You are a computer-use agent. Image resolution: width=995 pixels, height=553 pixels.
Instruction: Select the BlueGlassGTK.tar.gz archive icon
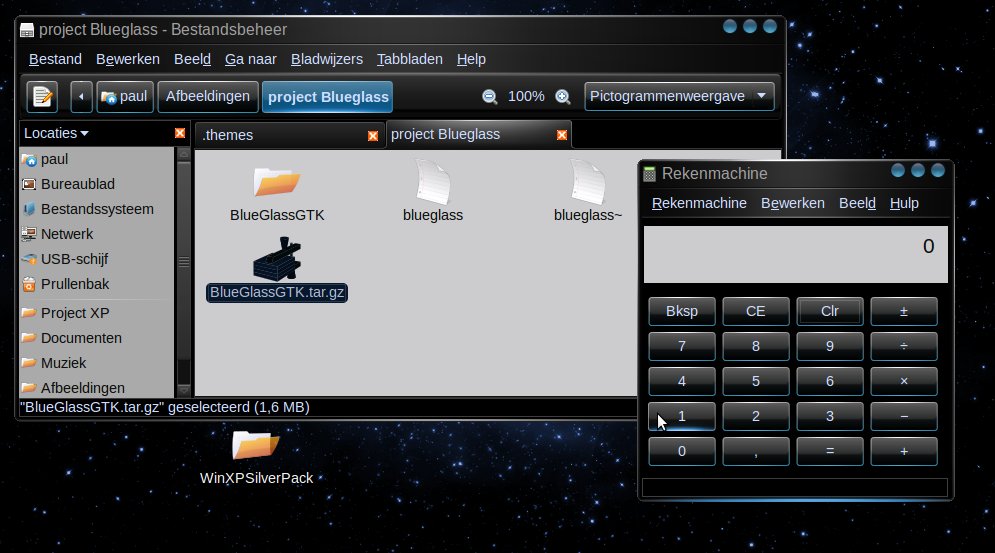[277, 259]
